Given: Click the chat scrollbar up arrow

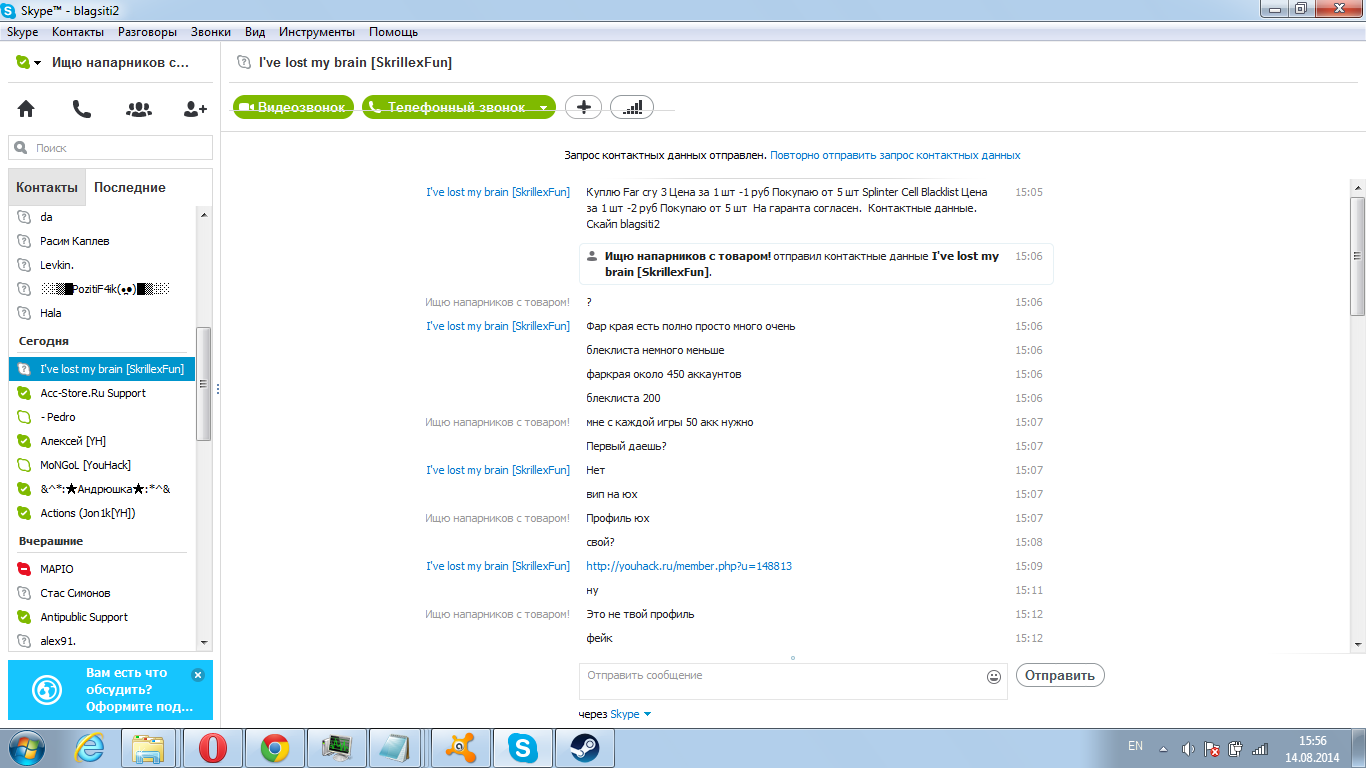Looking at the screenshot, I should tap(1357, 188).
